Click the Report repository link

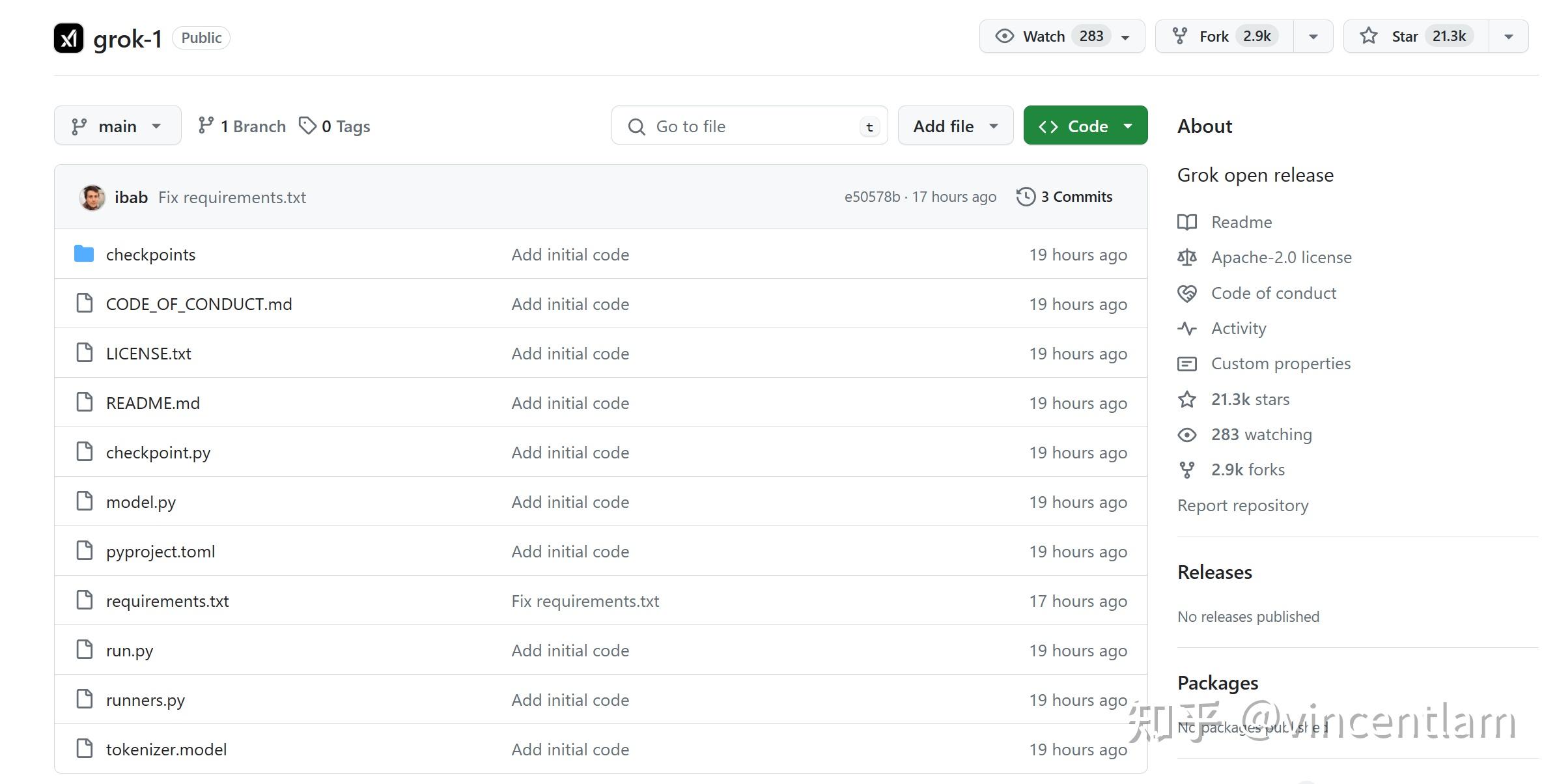[1242, 505]
